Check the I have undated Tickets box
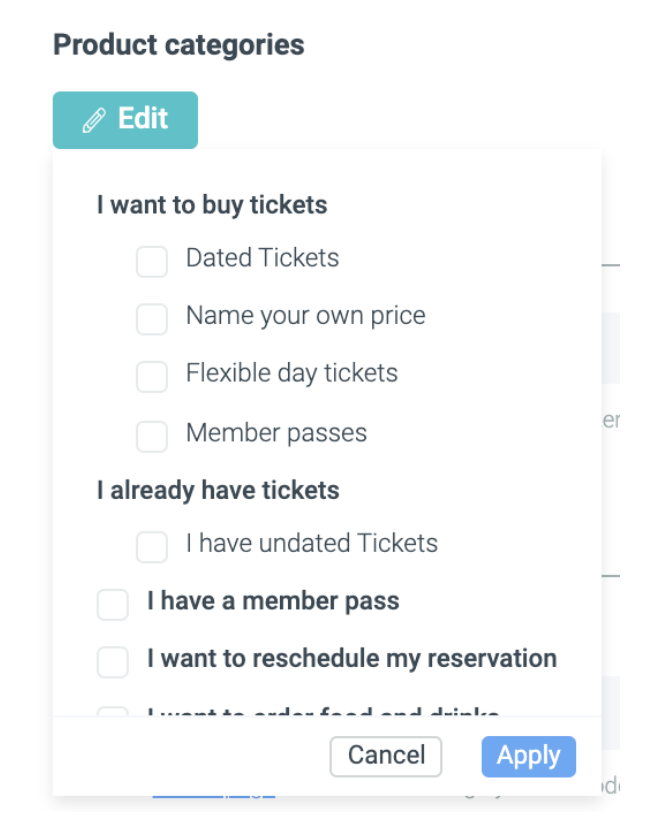This screenshot has height=816, width=658. point(152,547)
